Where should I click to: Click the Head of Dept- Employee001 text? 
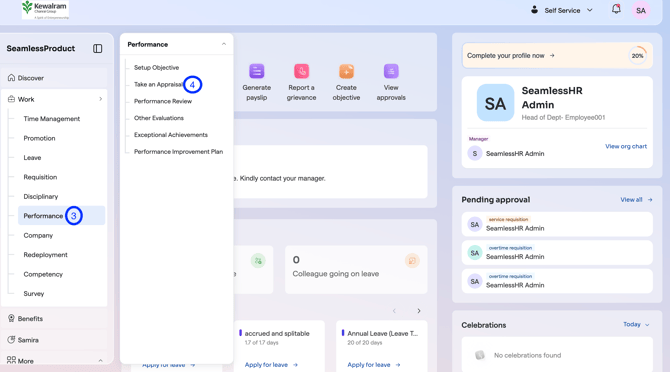pos(563,117)
